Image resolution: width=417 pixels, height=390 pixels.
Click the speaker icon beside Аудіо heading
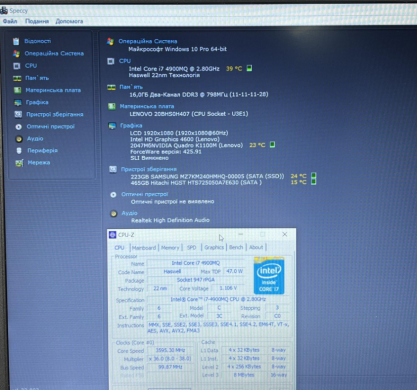(114, 214)
